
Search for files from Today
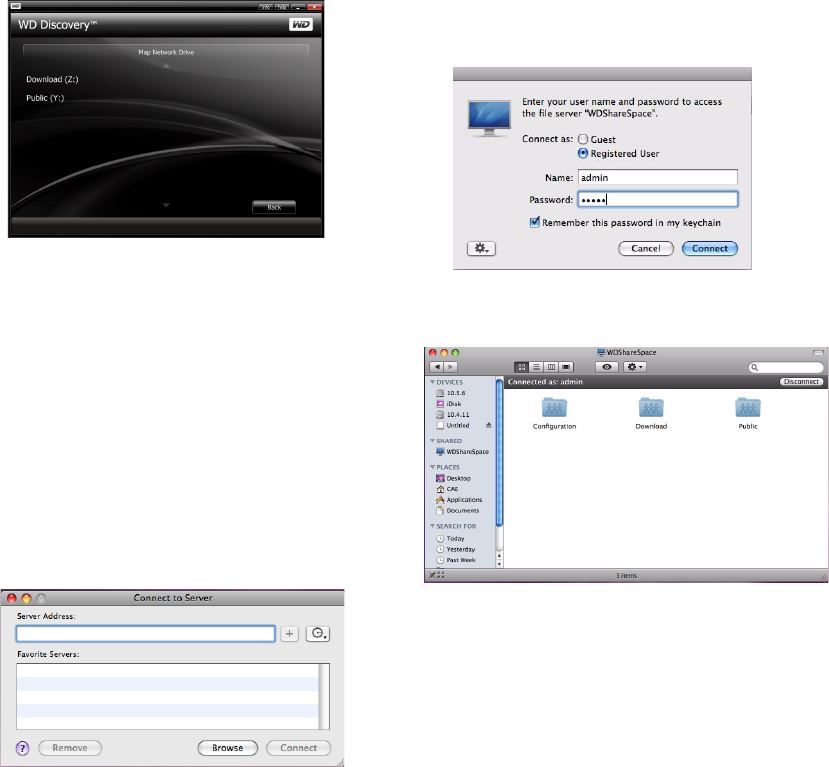coord(450,538)
